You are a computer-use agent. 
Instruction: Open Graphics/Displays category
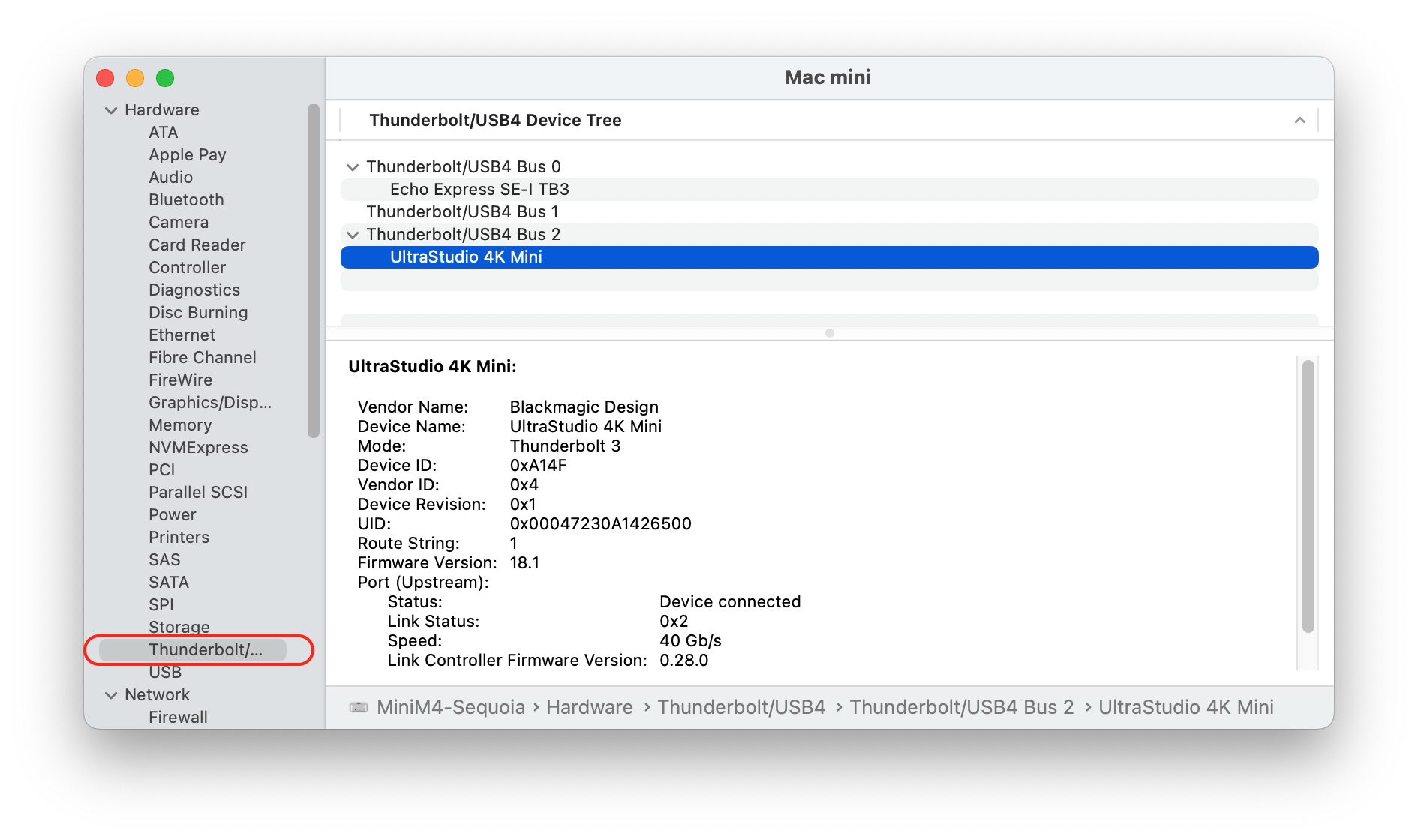coord(210,403)
